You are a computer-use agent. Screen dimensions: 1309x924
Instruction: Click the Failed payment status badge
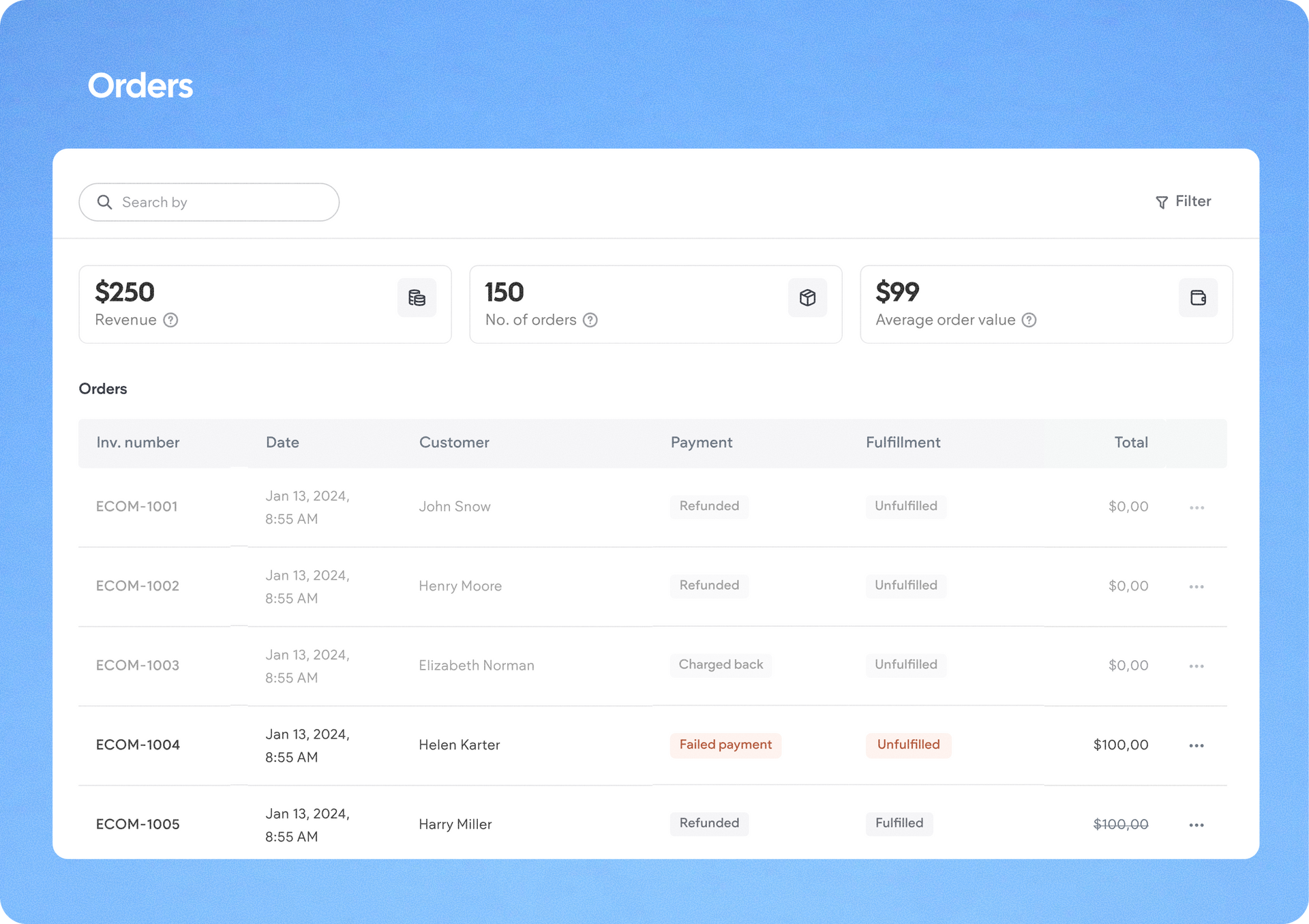click(725, 745)
